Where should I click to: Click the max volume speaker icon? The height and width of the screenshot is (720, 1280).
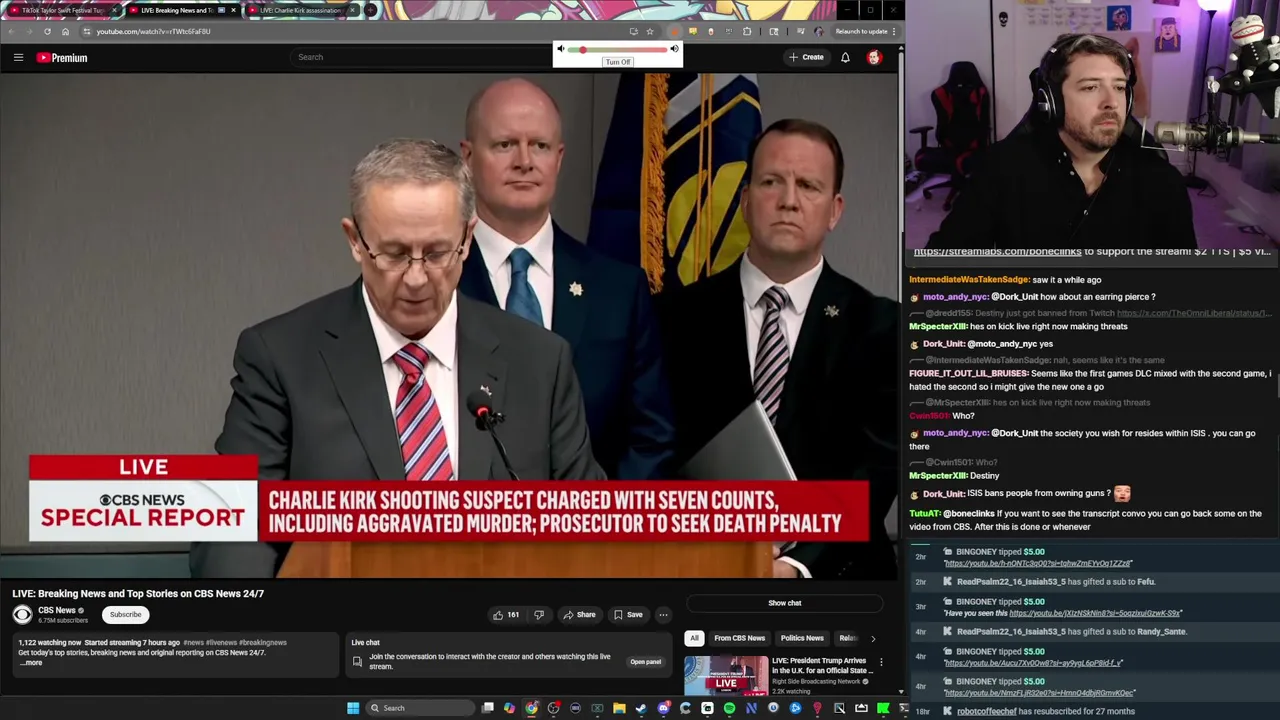tap(674, 49)
